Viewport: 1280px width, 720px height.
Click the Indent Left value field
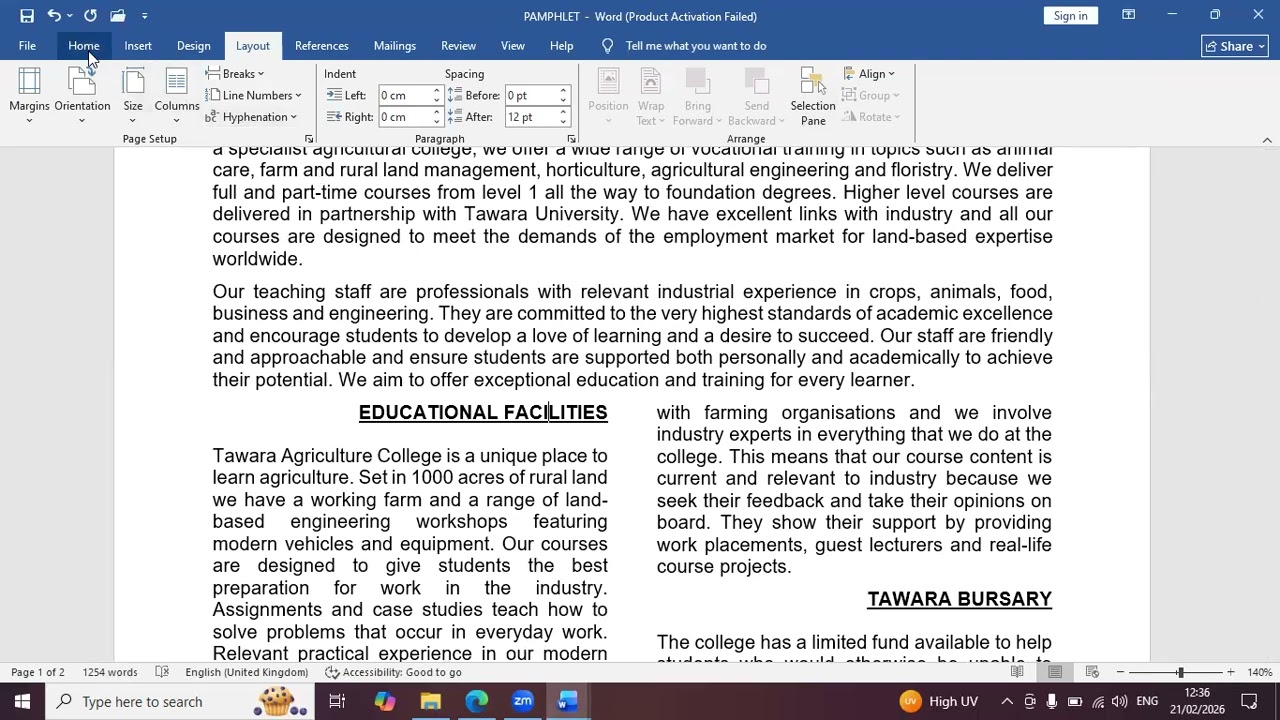pos(403,96)
